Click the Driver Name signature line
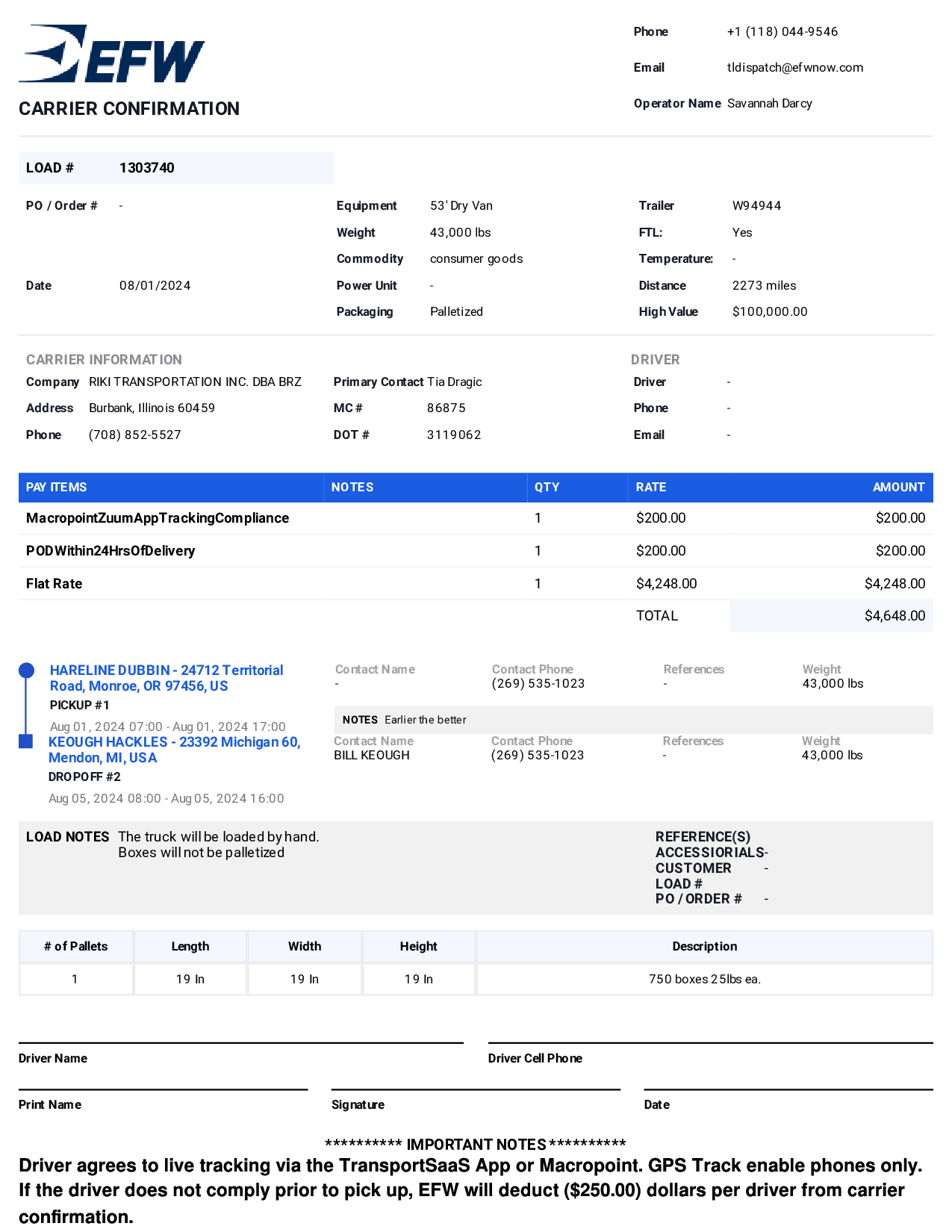Image resolution: width=952 pixels, height=1232 pixels. point(241,1043)
